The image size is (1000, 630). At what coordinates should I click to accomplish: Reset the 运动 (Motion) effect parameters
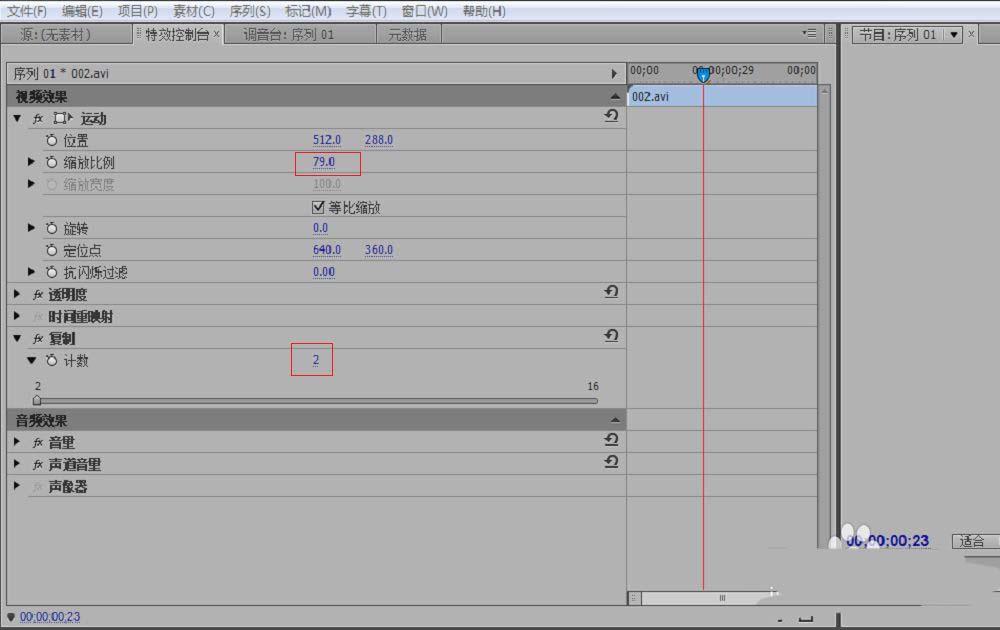click(x=611, y=116)
